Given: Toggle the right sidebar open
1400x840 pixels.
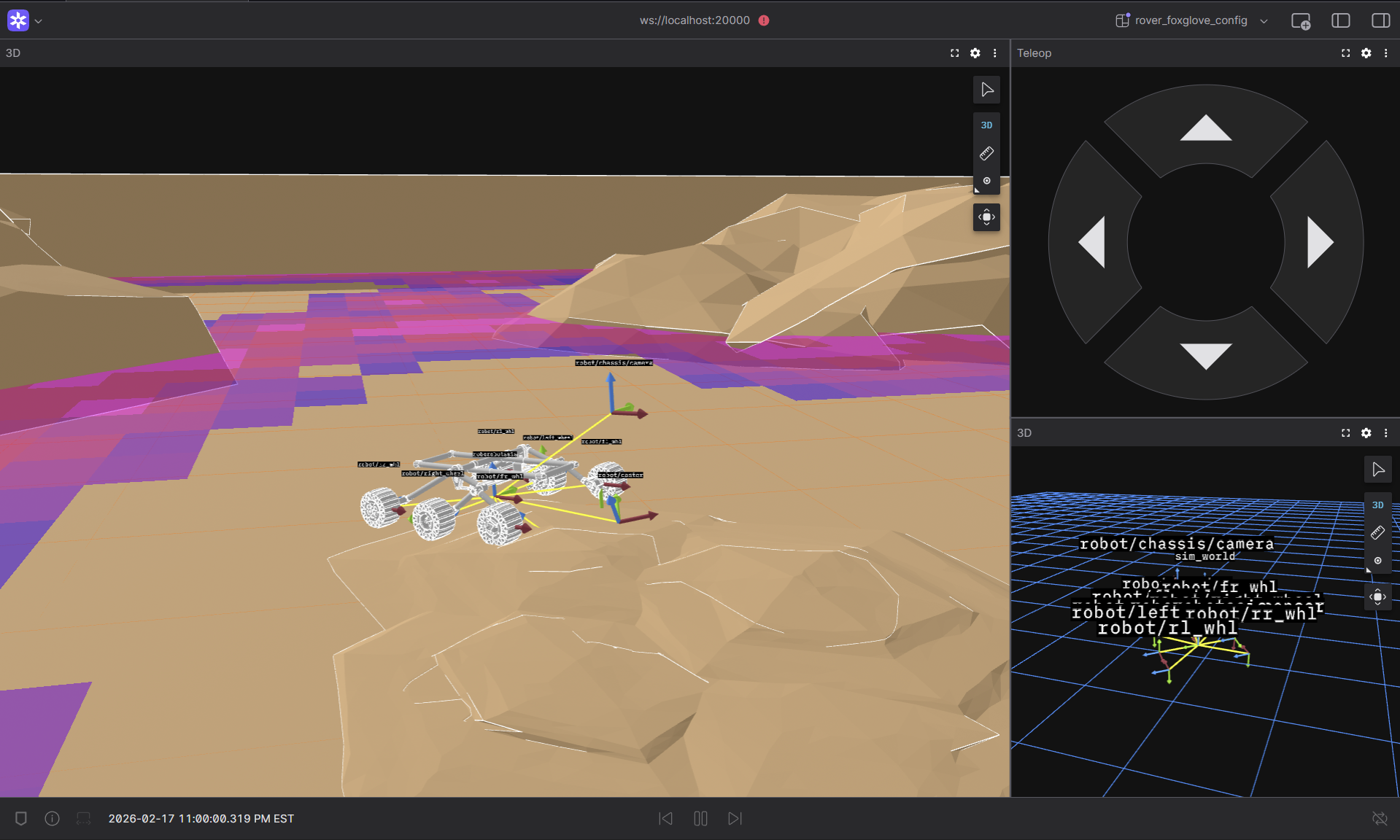Looking at the screenshot, I should click(1381, 20).
